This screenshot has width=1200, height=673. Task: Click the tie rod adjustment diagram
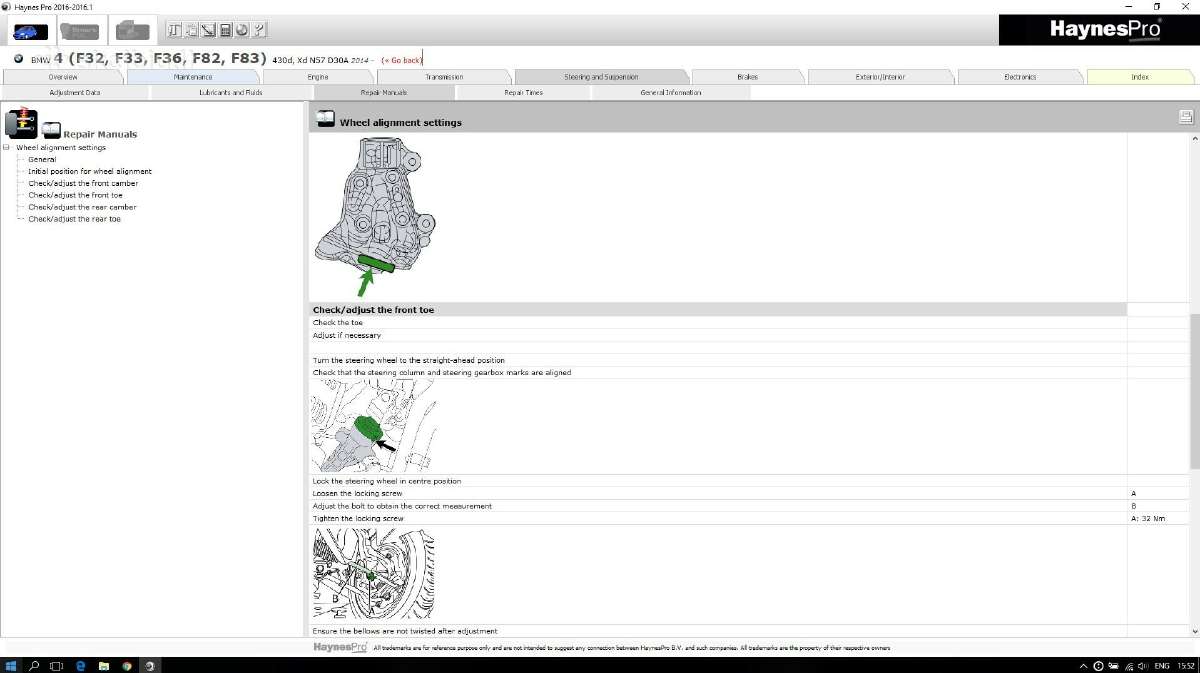tap(373, 574)
